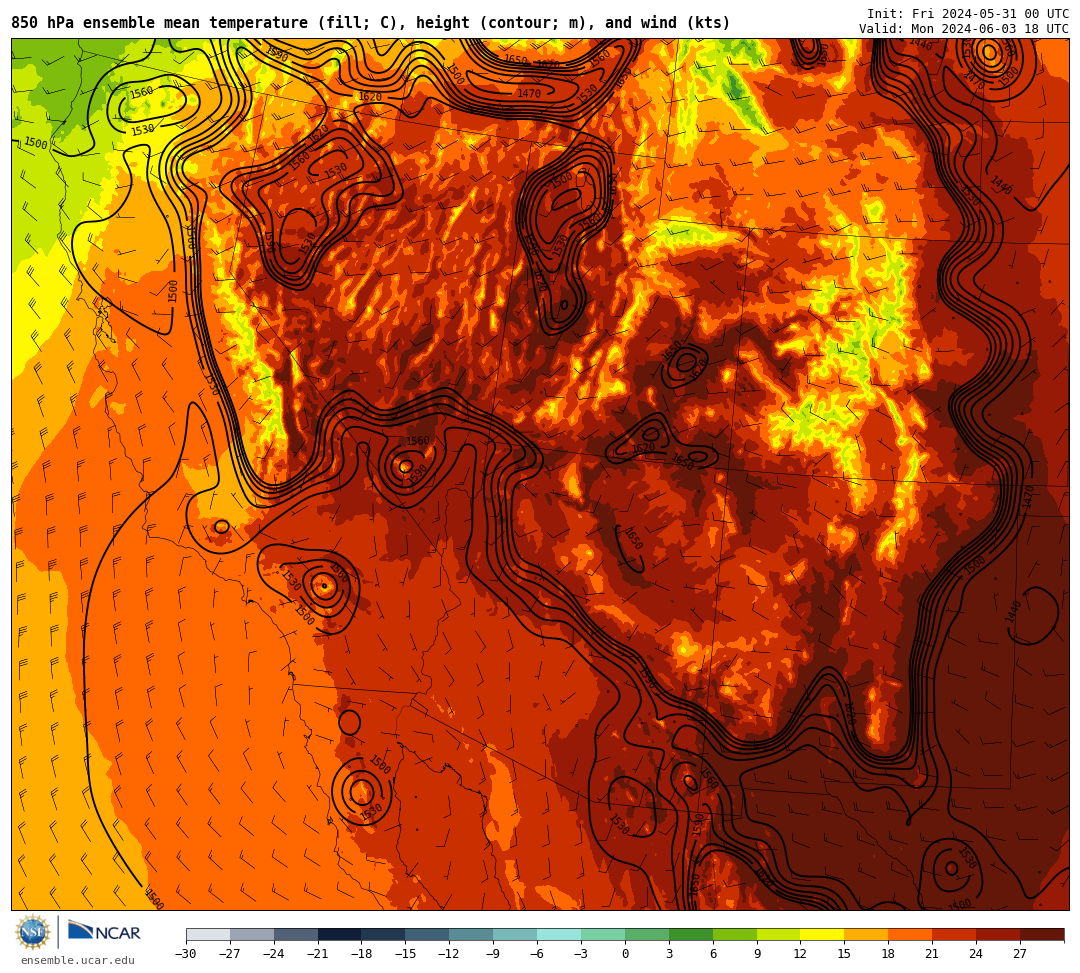Click the 15 colorbar tick label
1080x973 pixels.
pyautogui.click(x=844, y=954)
